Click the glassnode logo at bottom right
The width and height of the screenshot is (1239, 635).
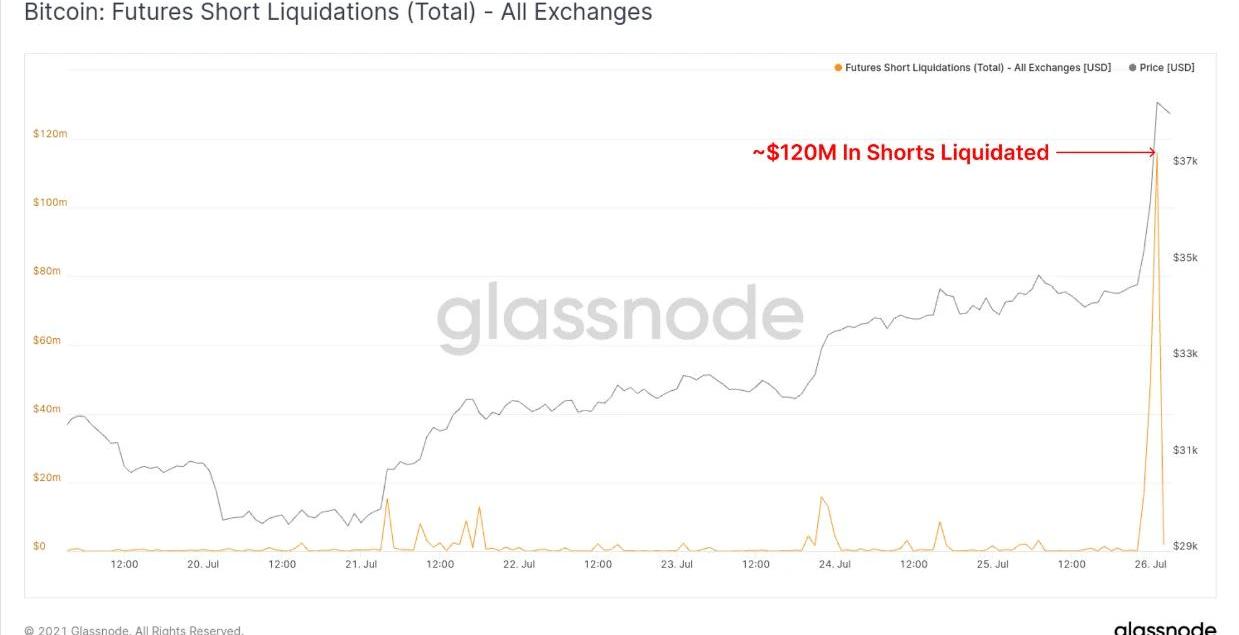pyautogui.click(x=1164, y=628)
